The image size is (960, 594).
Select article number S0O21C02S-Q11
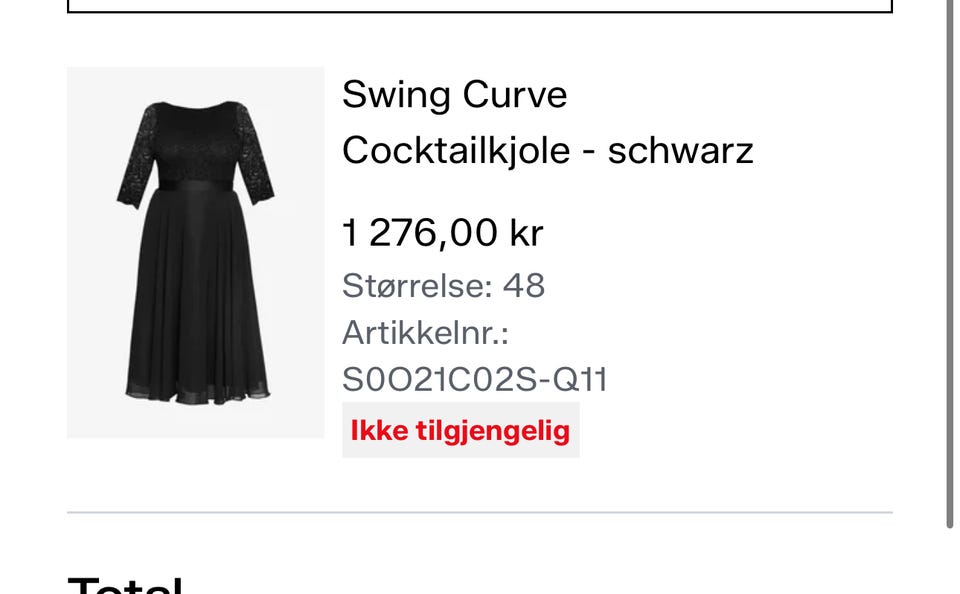[474, 380]
